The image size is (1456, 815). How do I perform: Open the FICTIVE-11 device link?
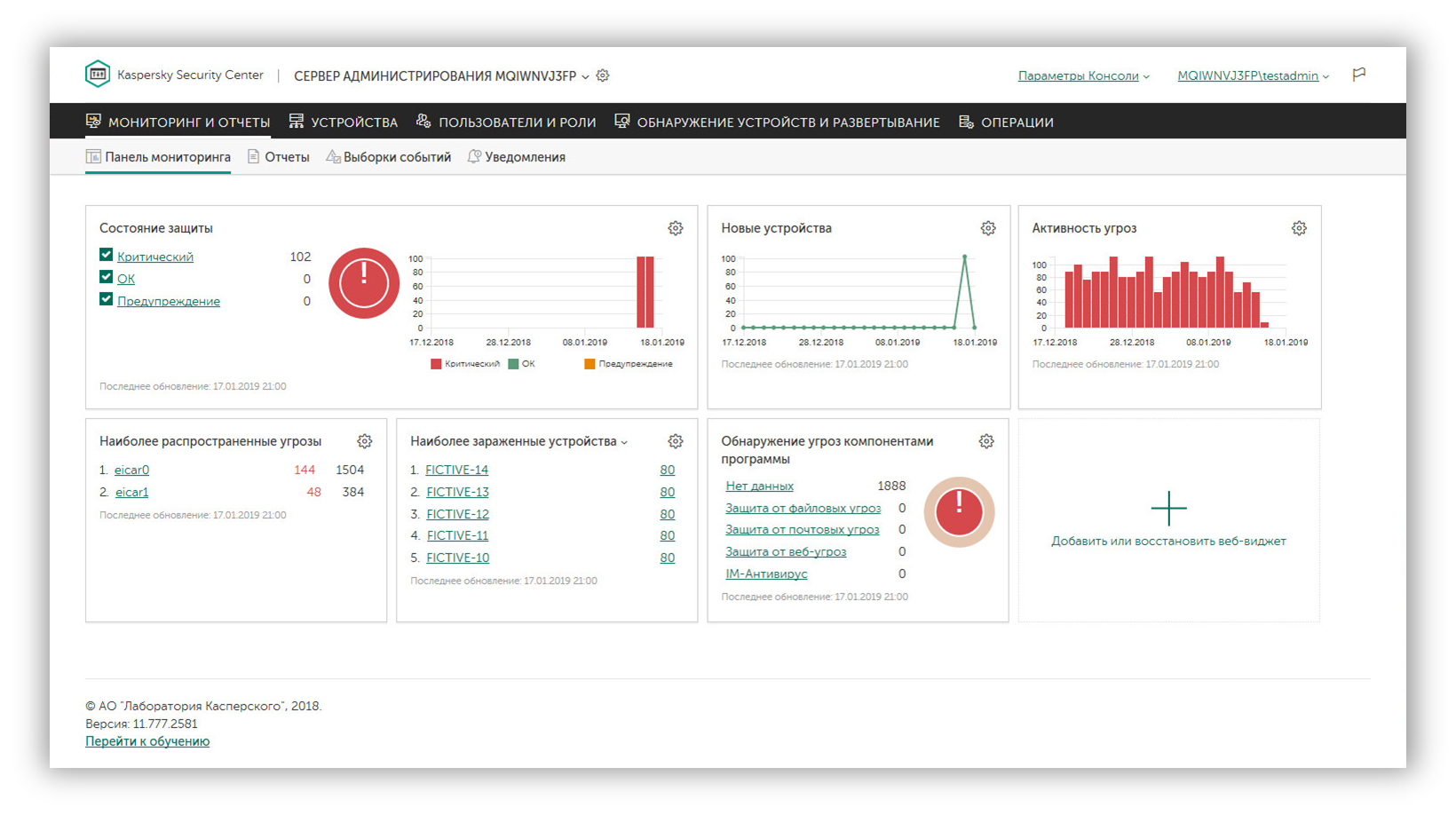pos(457,535)
